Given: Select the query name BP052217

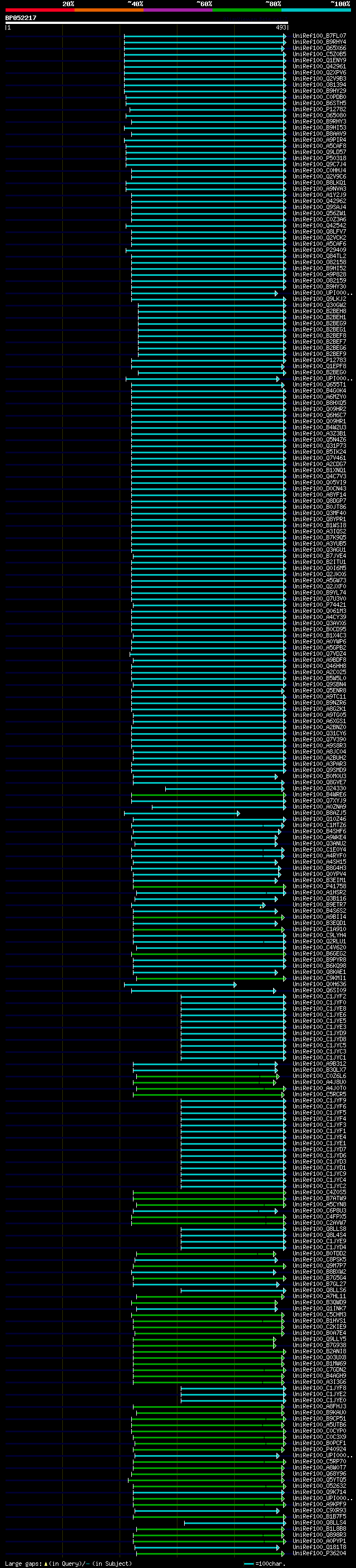Looking at the screenshot, I should (21, 18).
